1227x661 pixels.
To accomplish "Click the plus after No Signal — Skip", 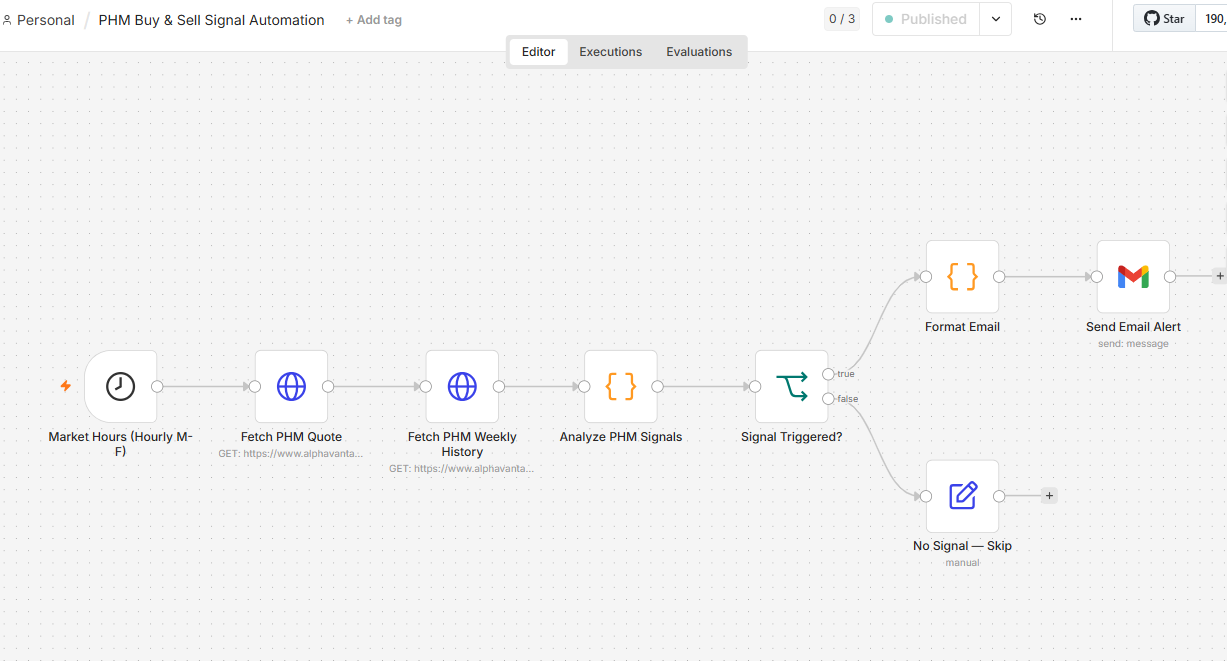I will pos(1049,496).
